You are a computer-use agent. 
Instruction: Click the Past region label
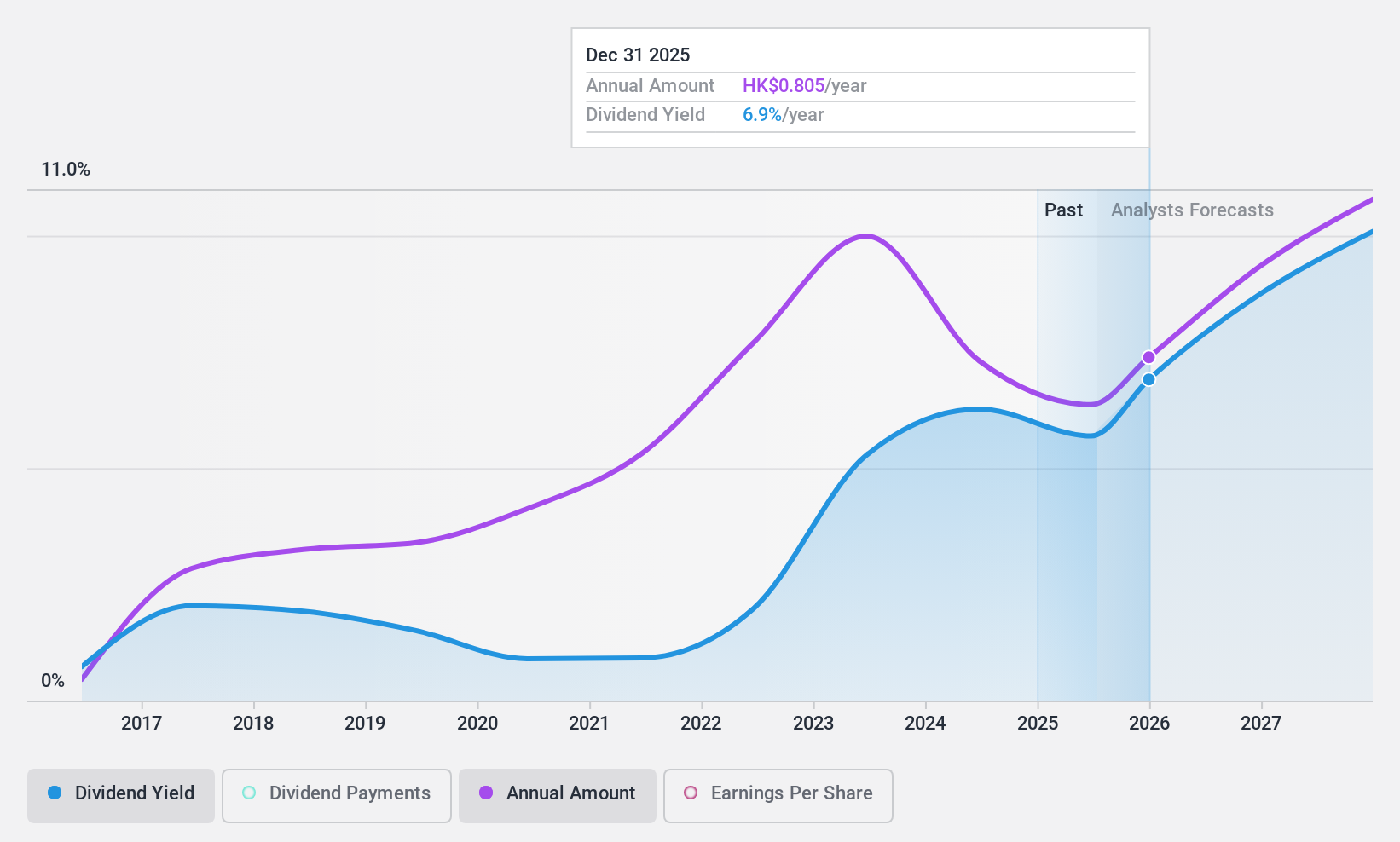click(x=1063, y=210)
